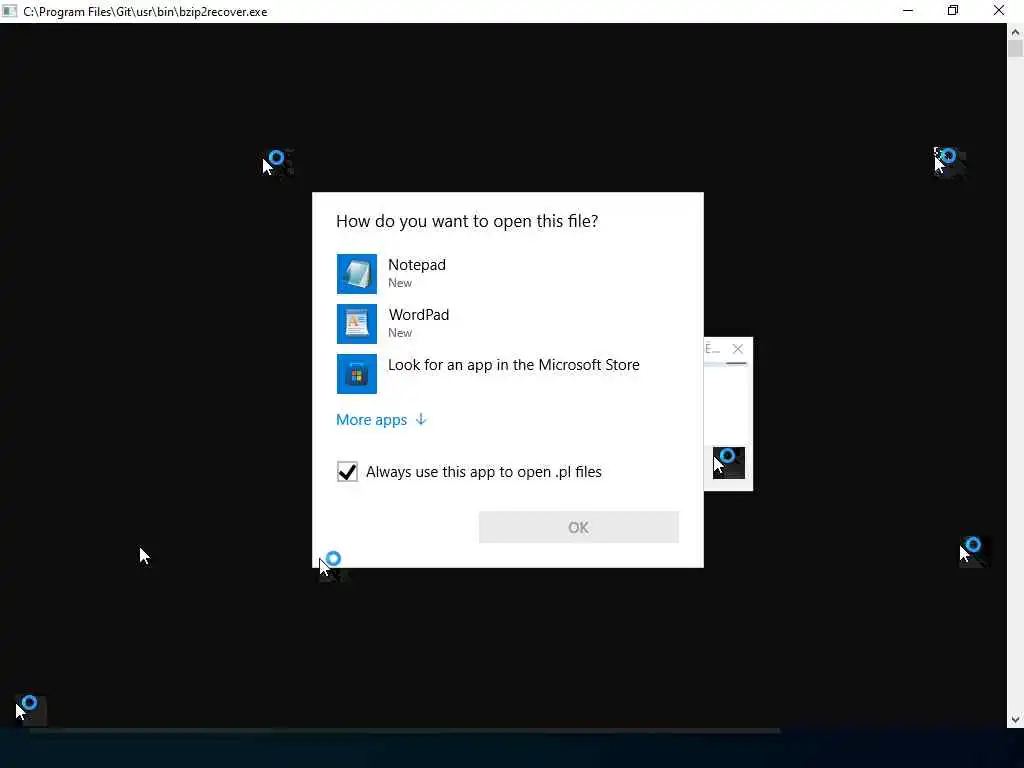This screenshot has width=1024, height=768.
Task: Click the horizontal scrollbar thumb
Action: [x=405, y=730]
